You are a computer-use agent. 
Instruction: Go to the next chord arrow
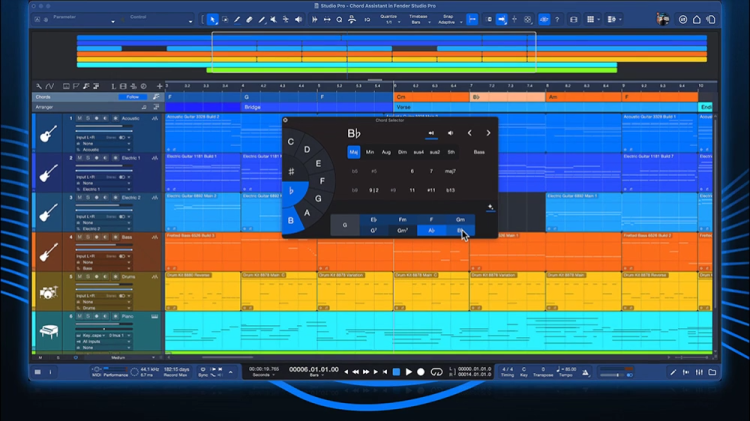[488, 133]
